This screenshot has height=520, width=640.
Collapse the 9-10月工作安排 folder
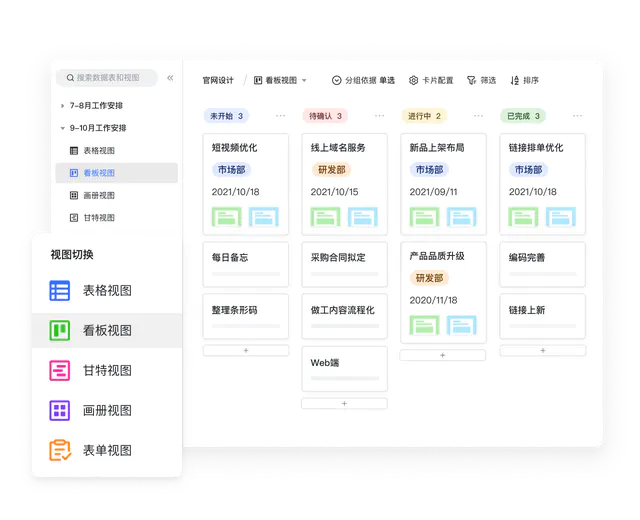click(x=62, y=128)
